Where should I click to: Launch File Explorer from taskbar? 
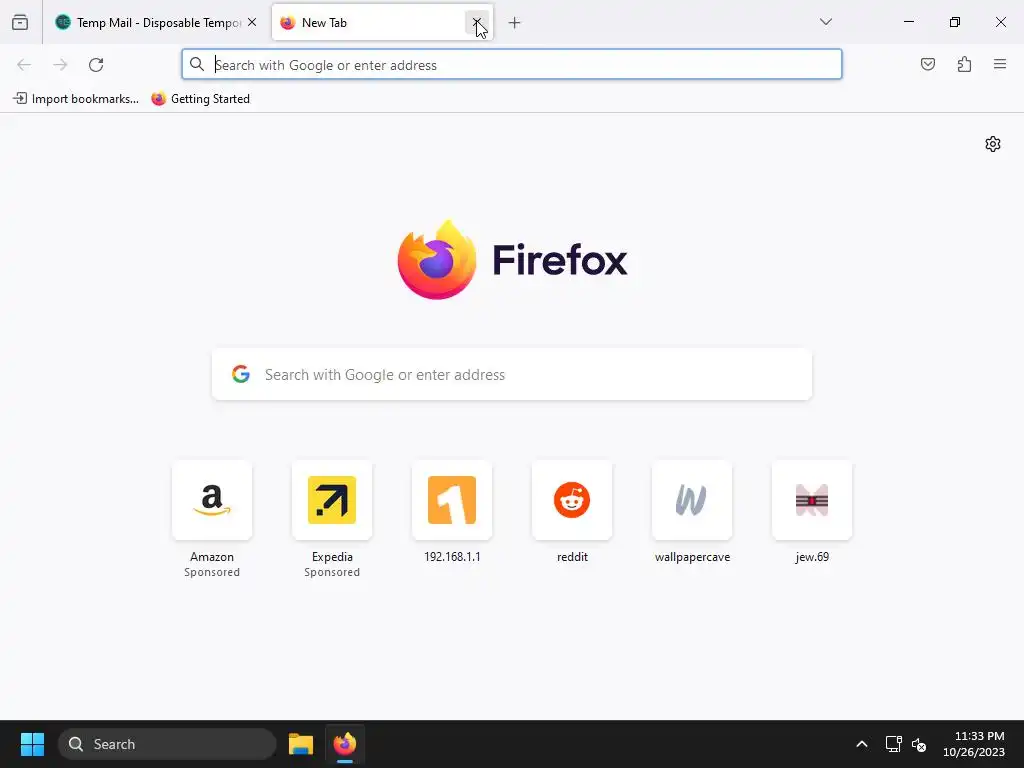pos(301,744)
